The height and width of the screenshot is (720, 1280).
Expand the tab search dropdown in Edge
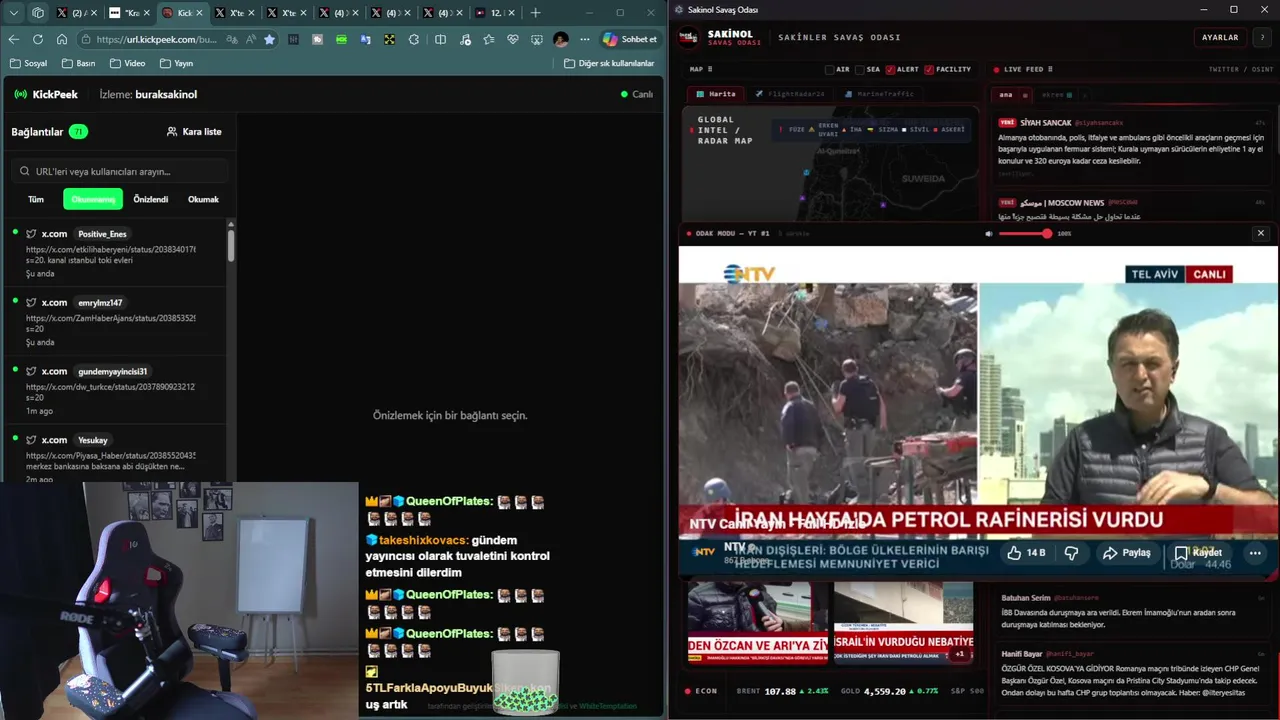14,13
